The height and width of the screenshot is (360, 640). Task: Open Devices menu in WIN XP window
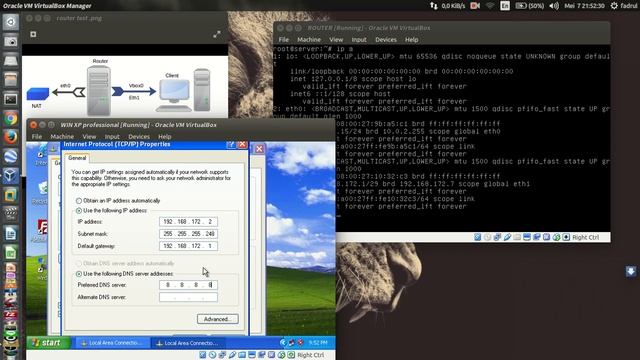(139, 137)
